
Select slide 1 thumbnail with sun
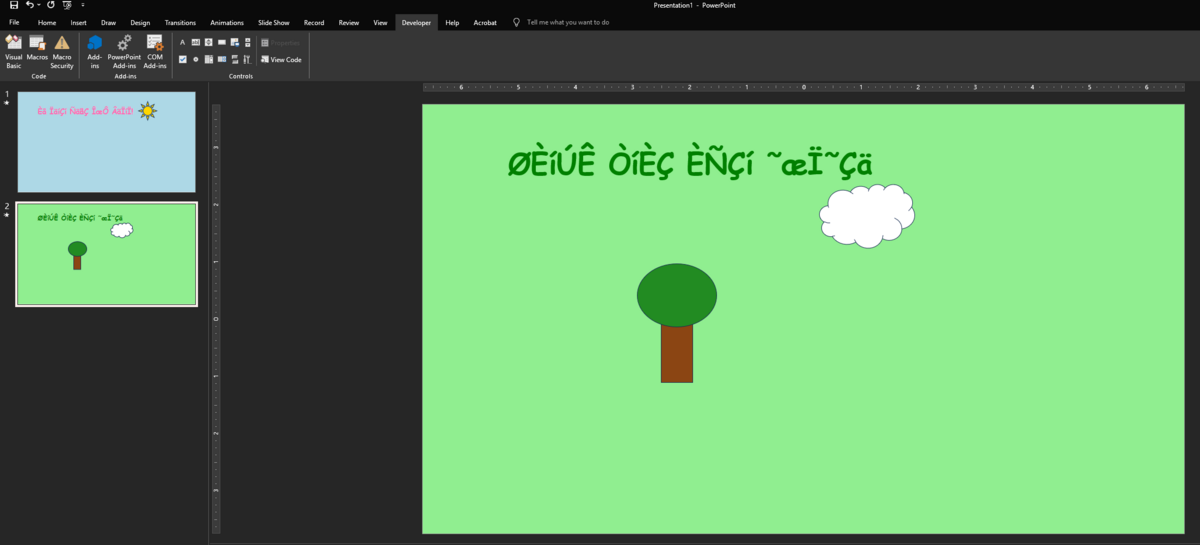point(107,141)
